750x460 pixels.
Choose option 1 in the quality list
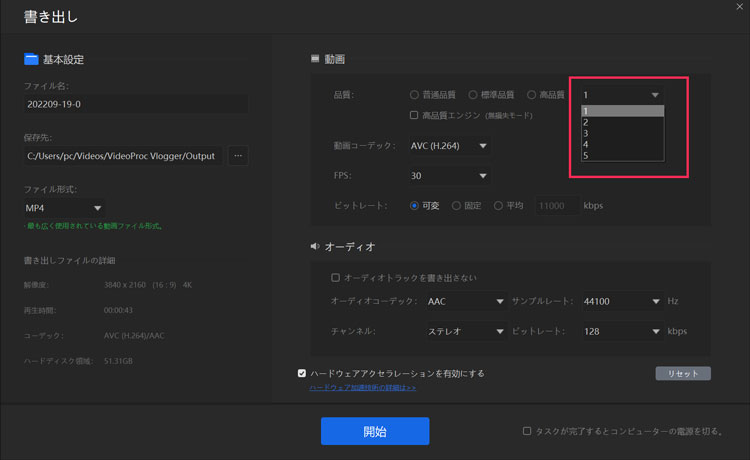click(x=622, y=111)
